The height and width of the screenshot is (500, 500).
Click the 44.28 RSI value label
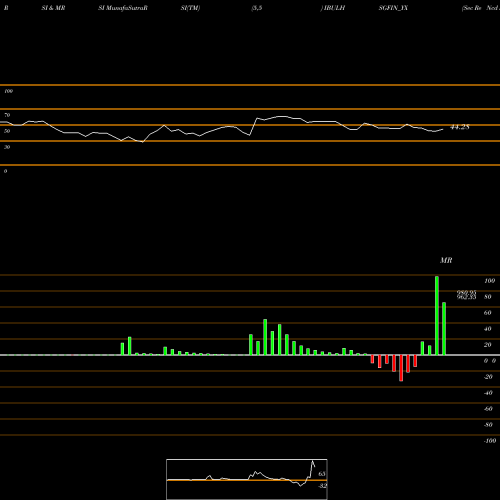click(x=460, y=127)
